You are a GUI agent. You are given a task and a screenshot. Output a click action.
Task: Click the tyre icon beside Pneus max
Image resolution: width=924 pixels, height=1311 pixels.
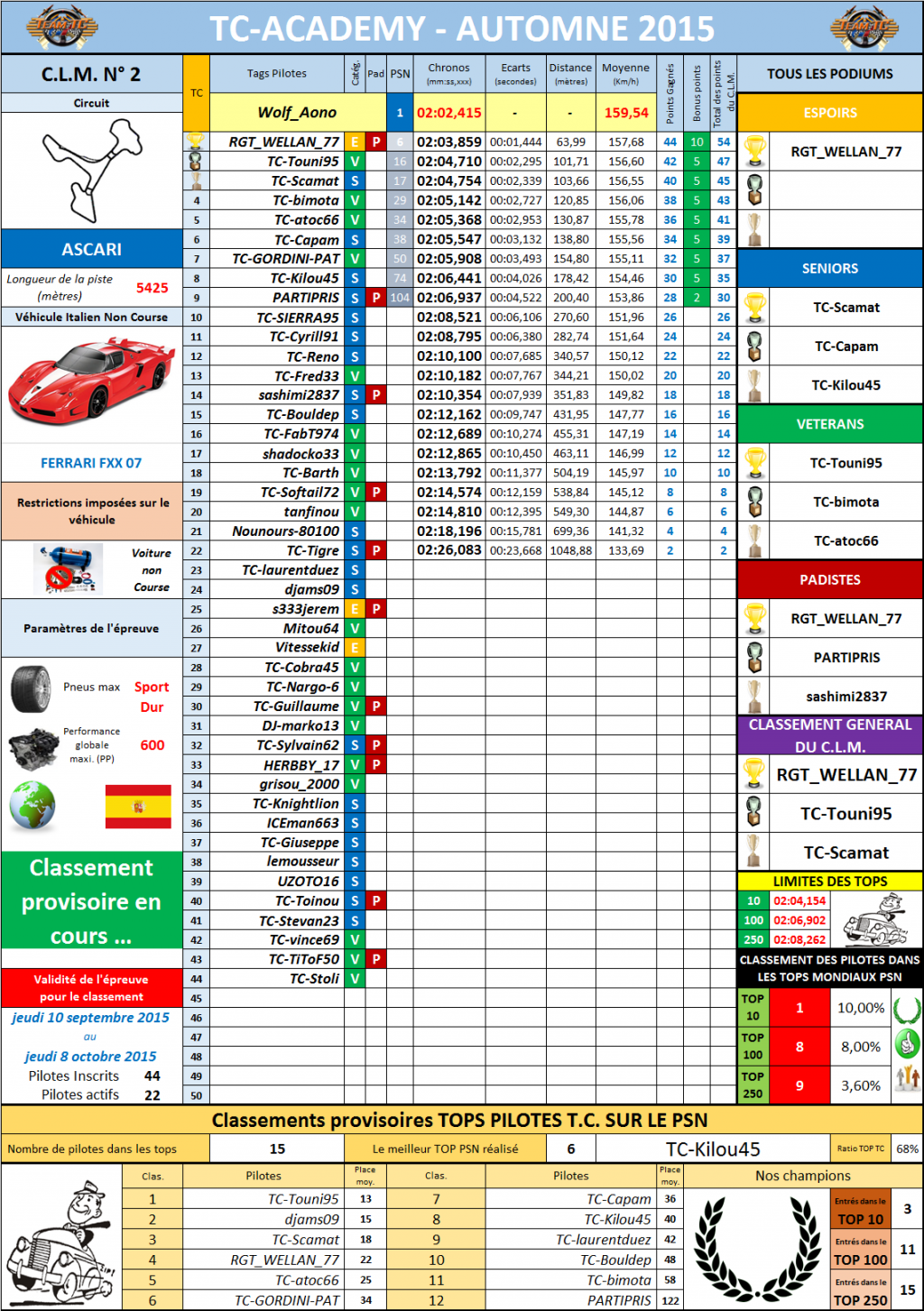click(x=31, y=688)
